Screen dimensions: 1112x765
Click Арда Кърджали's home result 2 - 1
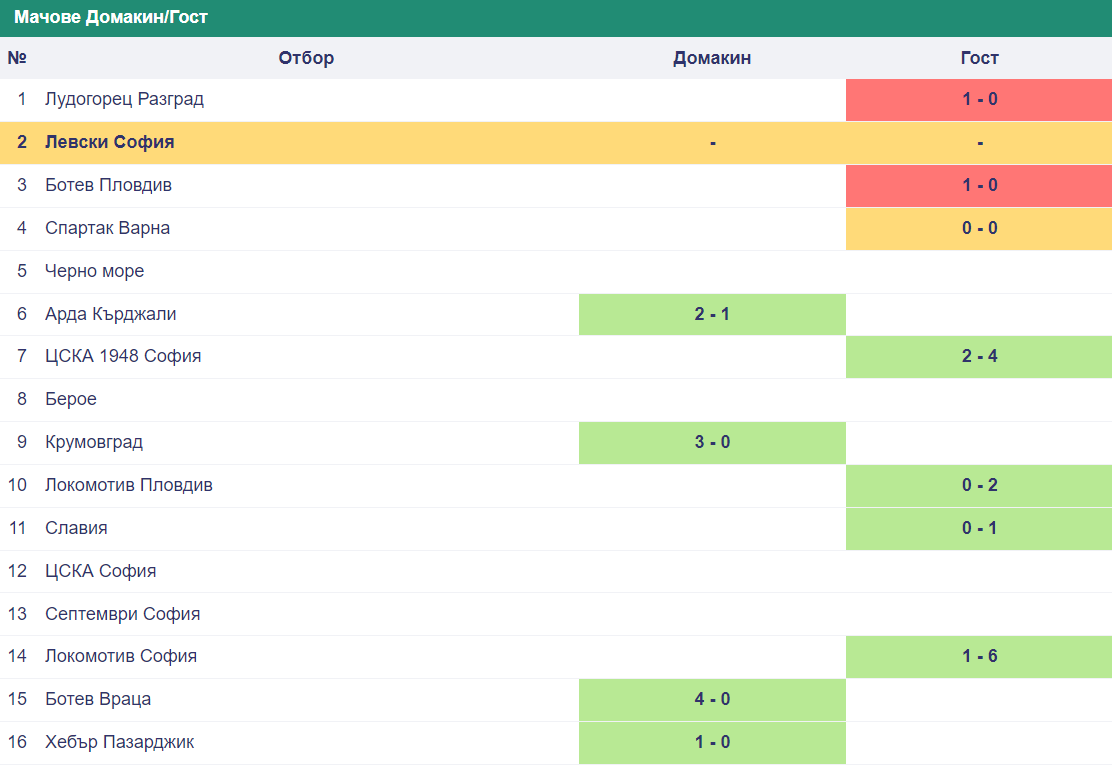(x=712, y=314)
